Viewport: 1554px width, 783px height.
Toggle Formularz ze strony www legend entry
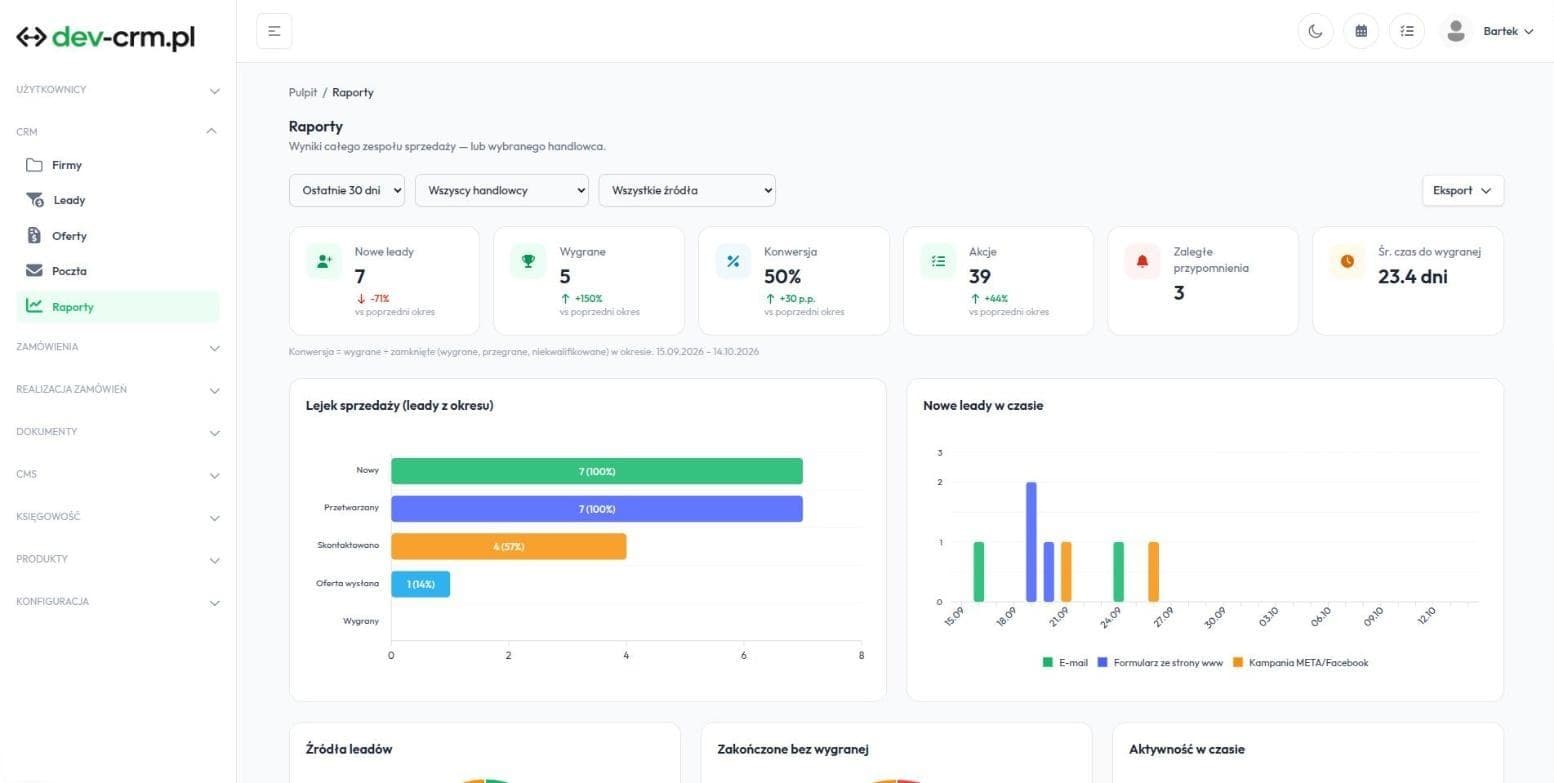1160,663
